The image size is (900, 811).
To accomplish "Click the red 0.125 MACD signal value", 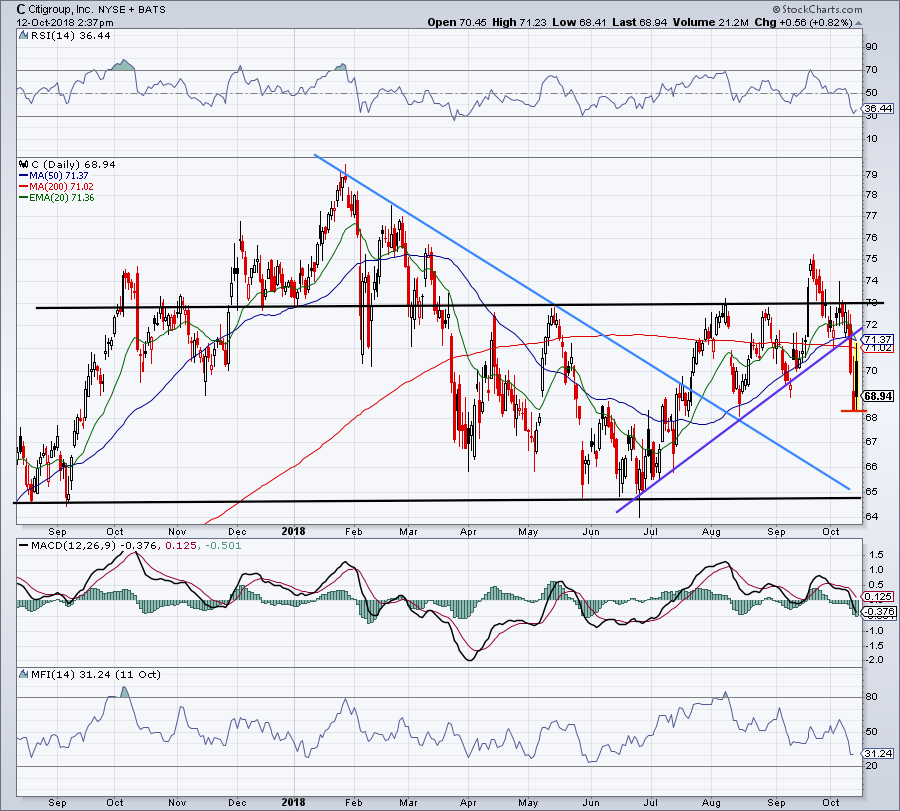I will pyautogui.click(x=179, y=545).
